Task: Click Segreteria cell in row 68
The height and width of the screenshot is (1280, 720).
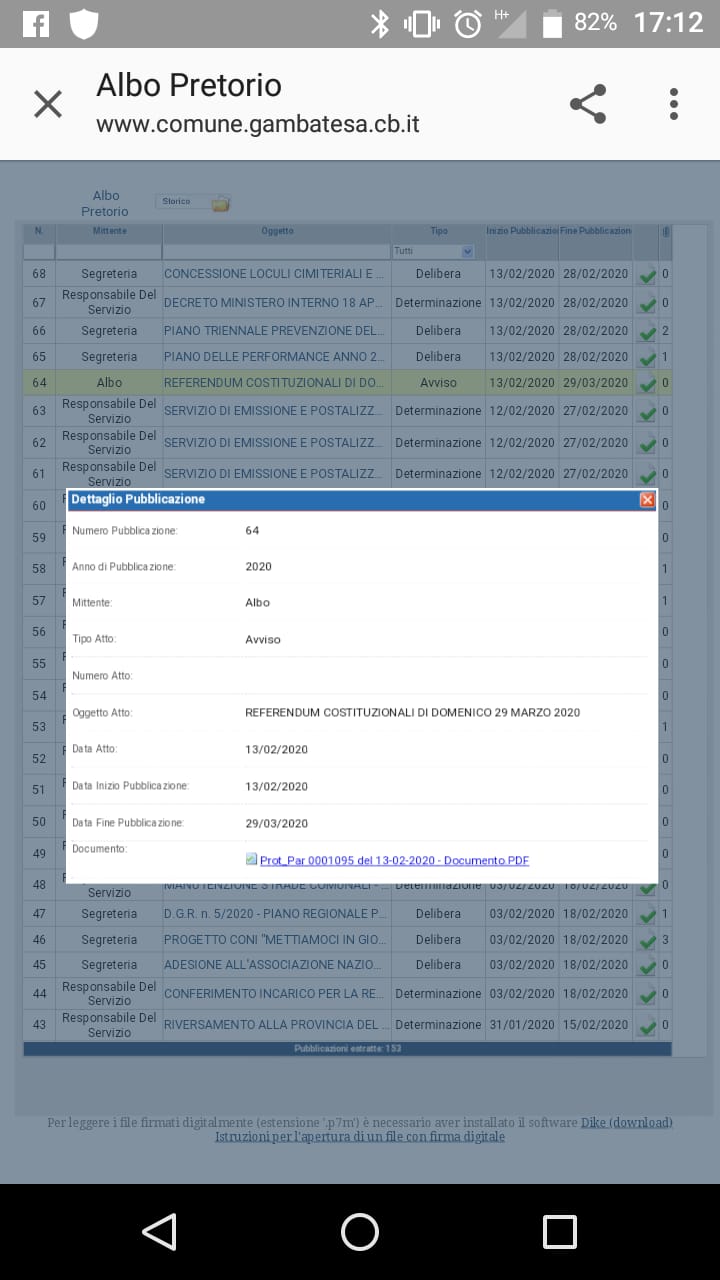Action: point(109,274)
